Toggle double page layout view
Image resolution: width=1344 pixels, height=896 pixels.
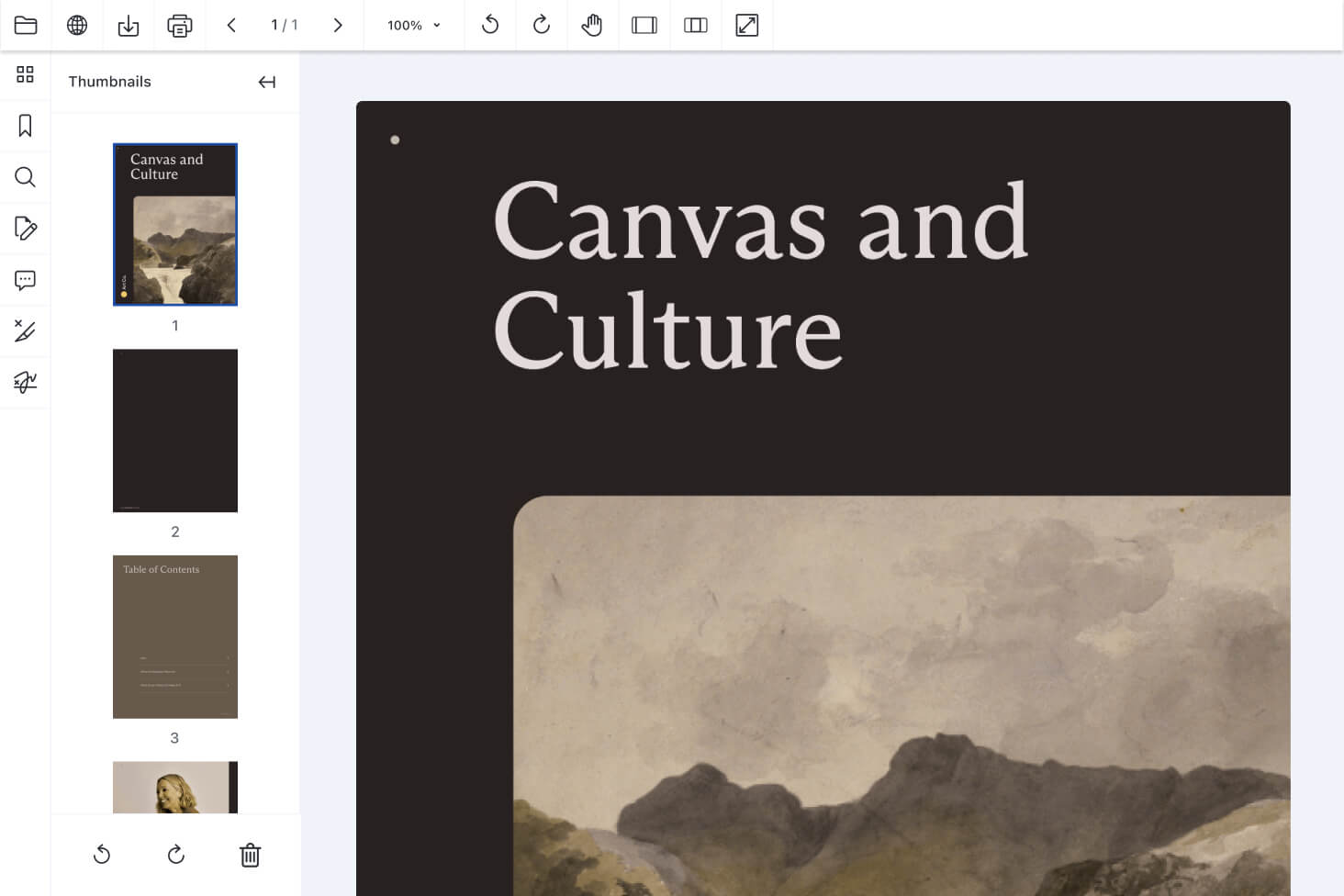[x=695, y=25]
